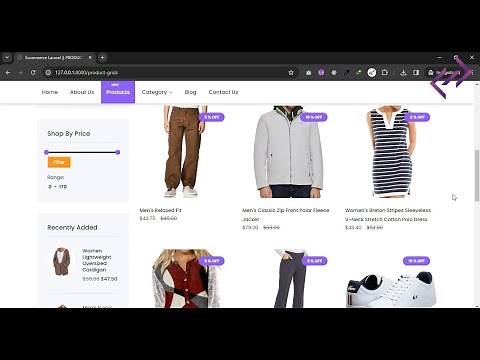
Task: Open the Blog page
Action: (x=190, y=92)
